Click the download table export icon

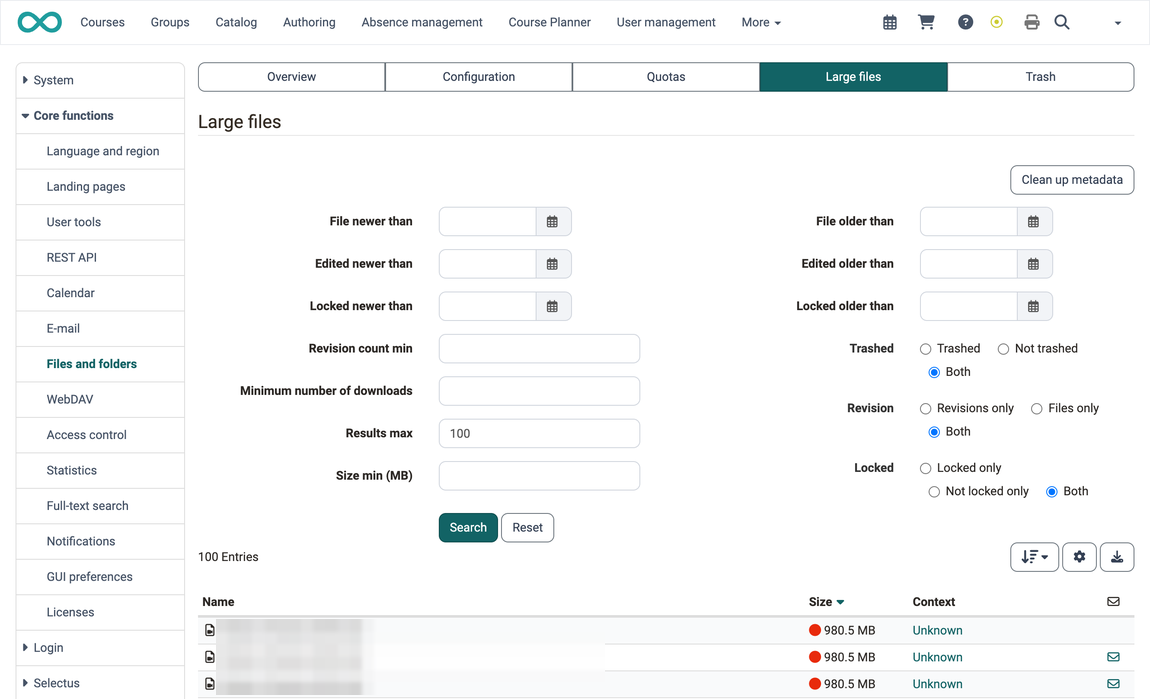(x=1116, y=557)
